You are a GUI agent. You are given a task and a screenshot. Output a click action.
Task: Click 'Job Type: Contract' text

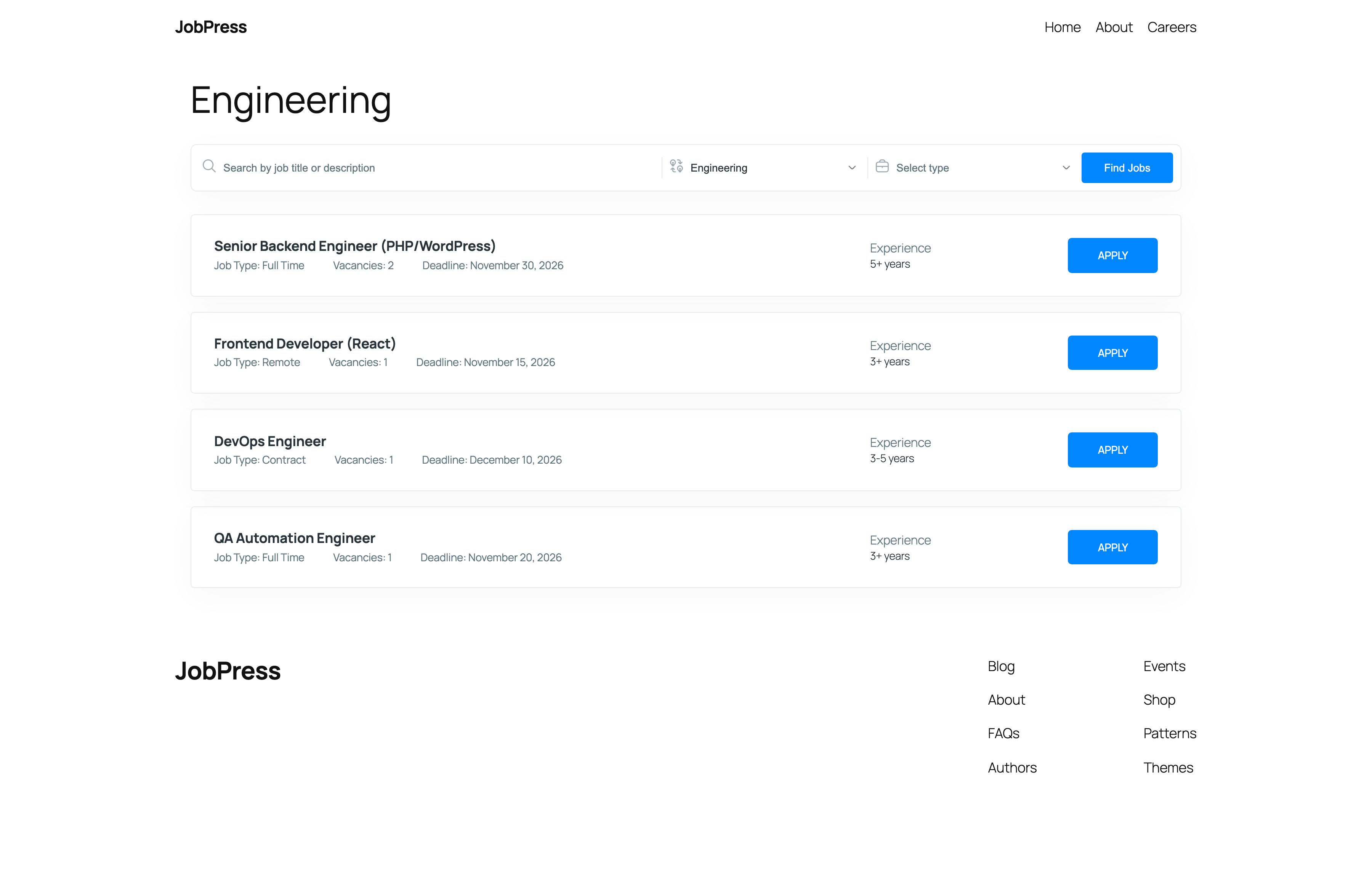(x=260, y=459)
